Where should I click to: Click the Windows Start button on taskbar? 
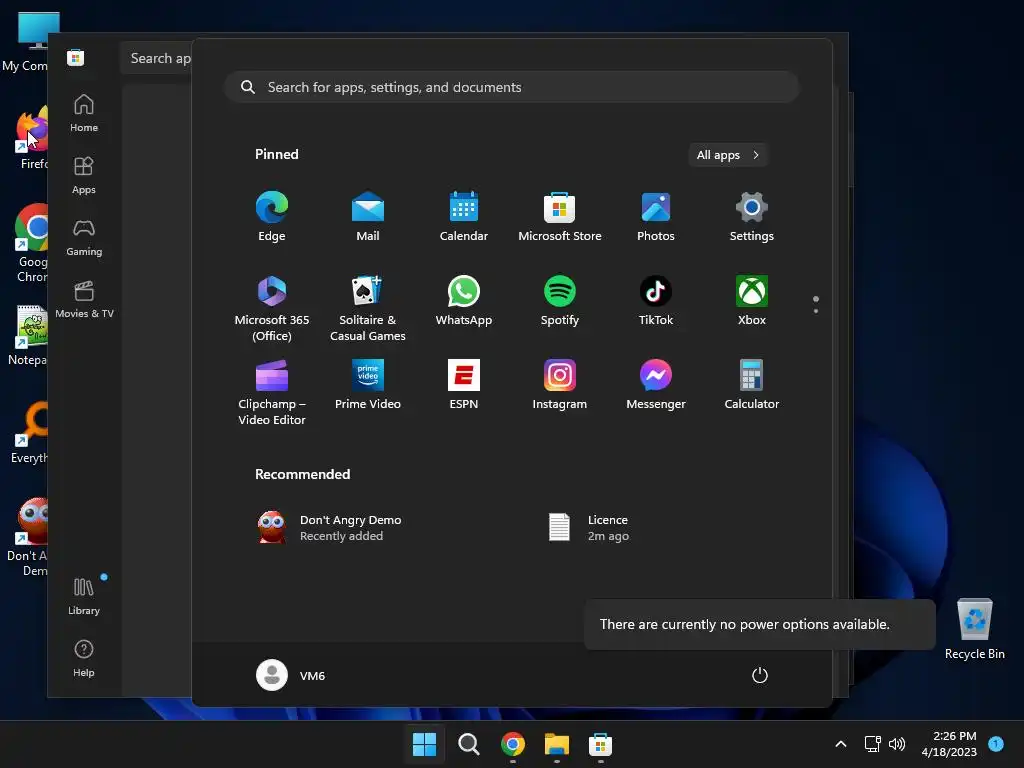click(424, 744)
